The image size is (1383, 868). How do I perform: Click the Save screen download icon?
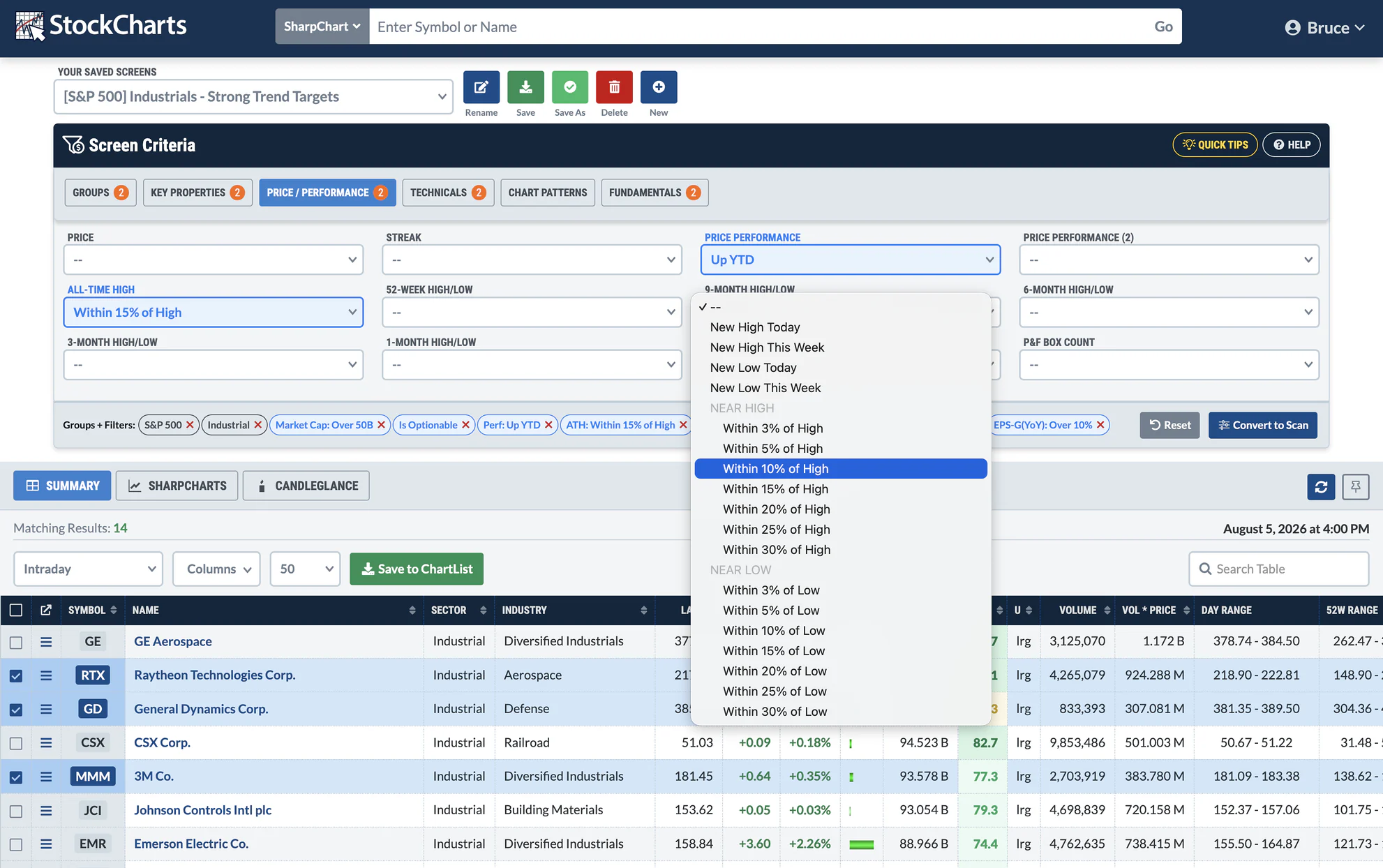point(525,87)
